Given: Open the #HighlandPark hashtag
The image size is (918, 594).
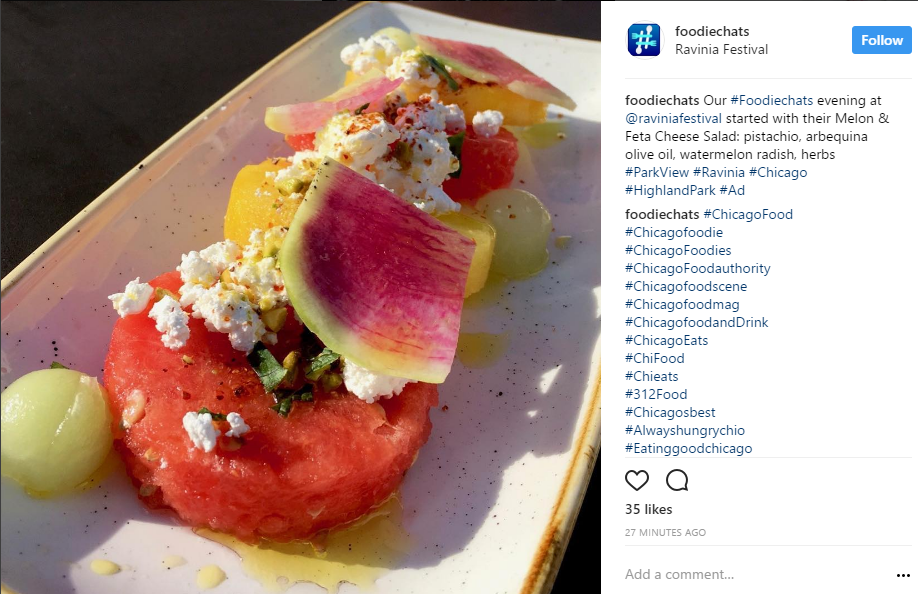Looking at the screenshot, I should click(670, 190).
